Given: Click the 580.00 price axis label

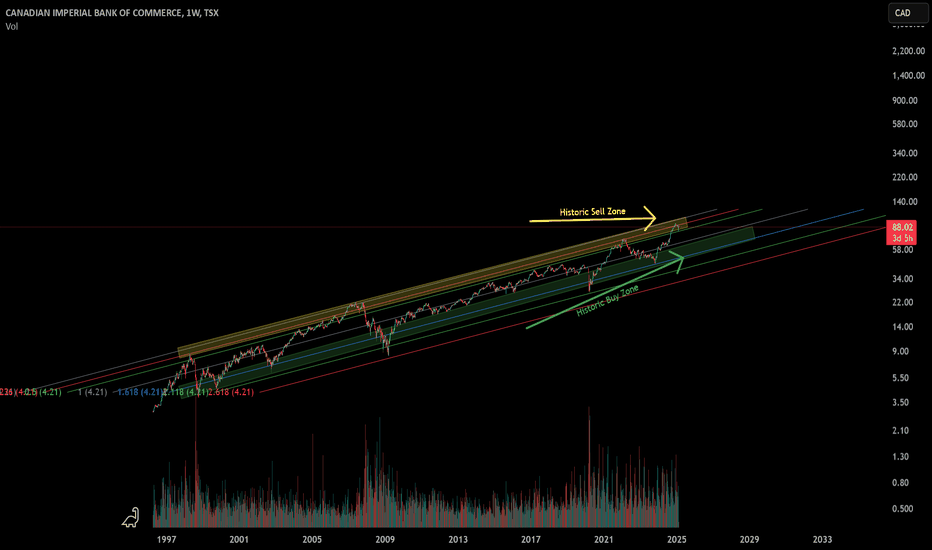Looking at the screenshot, I should (905, 124).
